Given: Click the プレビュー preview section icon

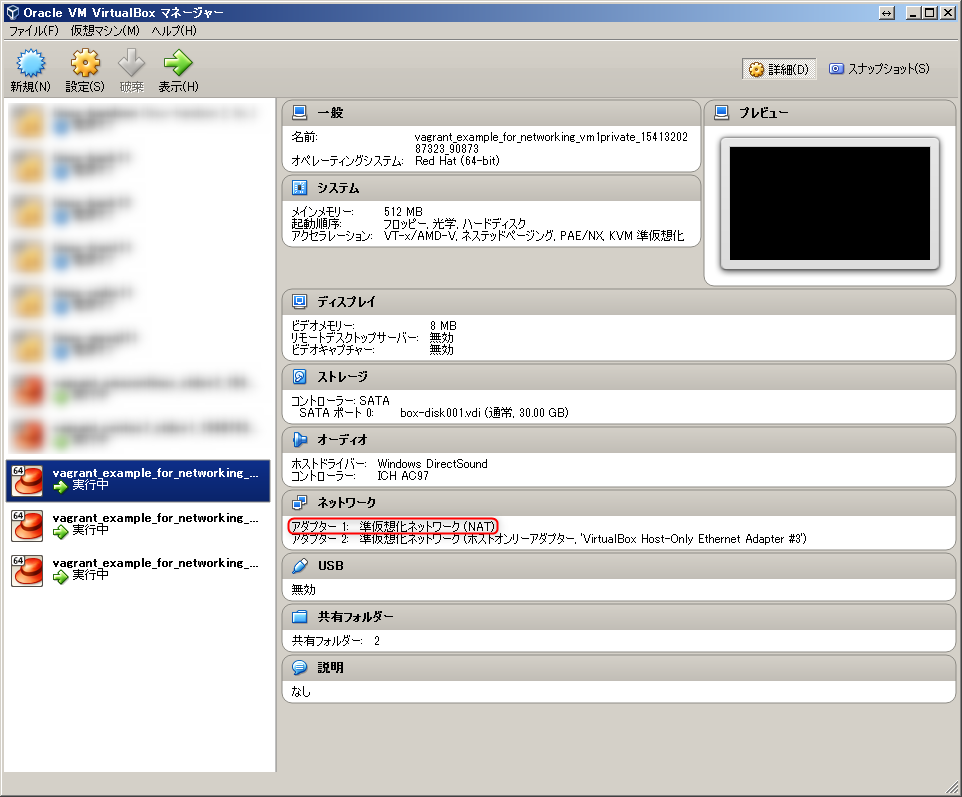Looking at the screenshot, I should [x=722, y=112].
